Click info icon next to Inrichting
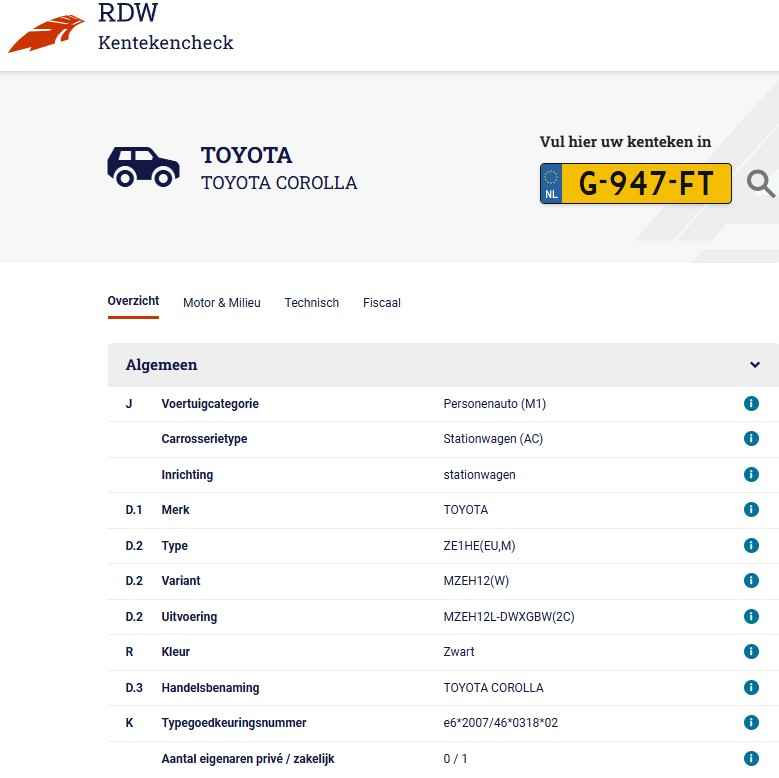 pos(751,475)
